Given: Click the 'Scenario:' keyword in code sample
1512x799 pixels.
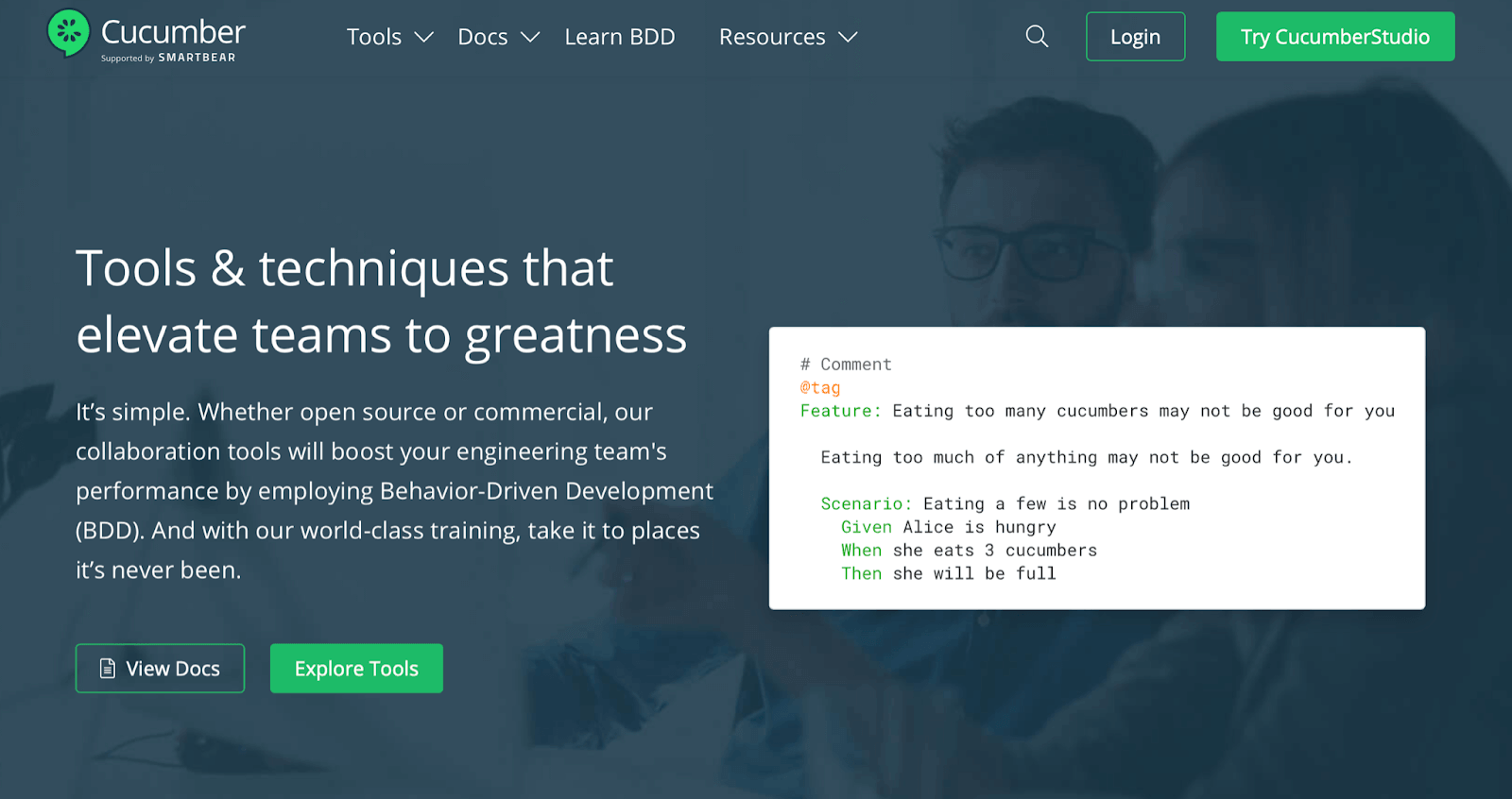Looking at the screenshot, I should (x=867, y=503).
